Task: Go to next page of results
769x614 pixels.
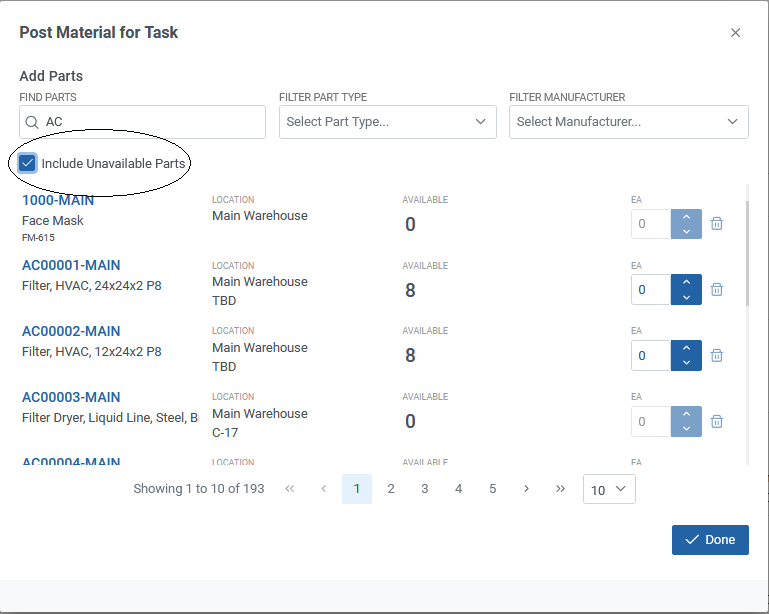Action: click(x=526, y=488)
